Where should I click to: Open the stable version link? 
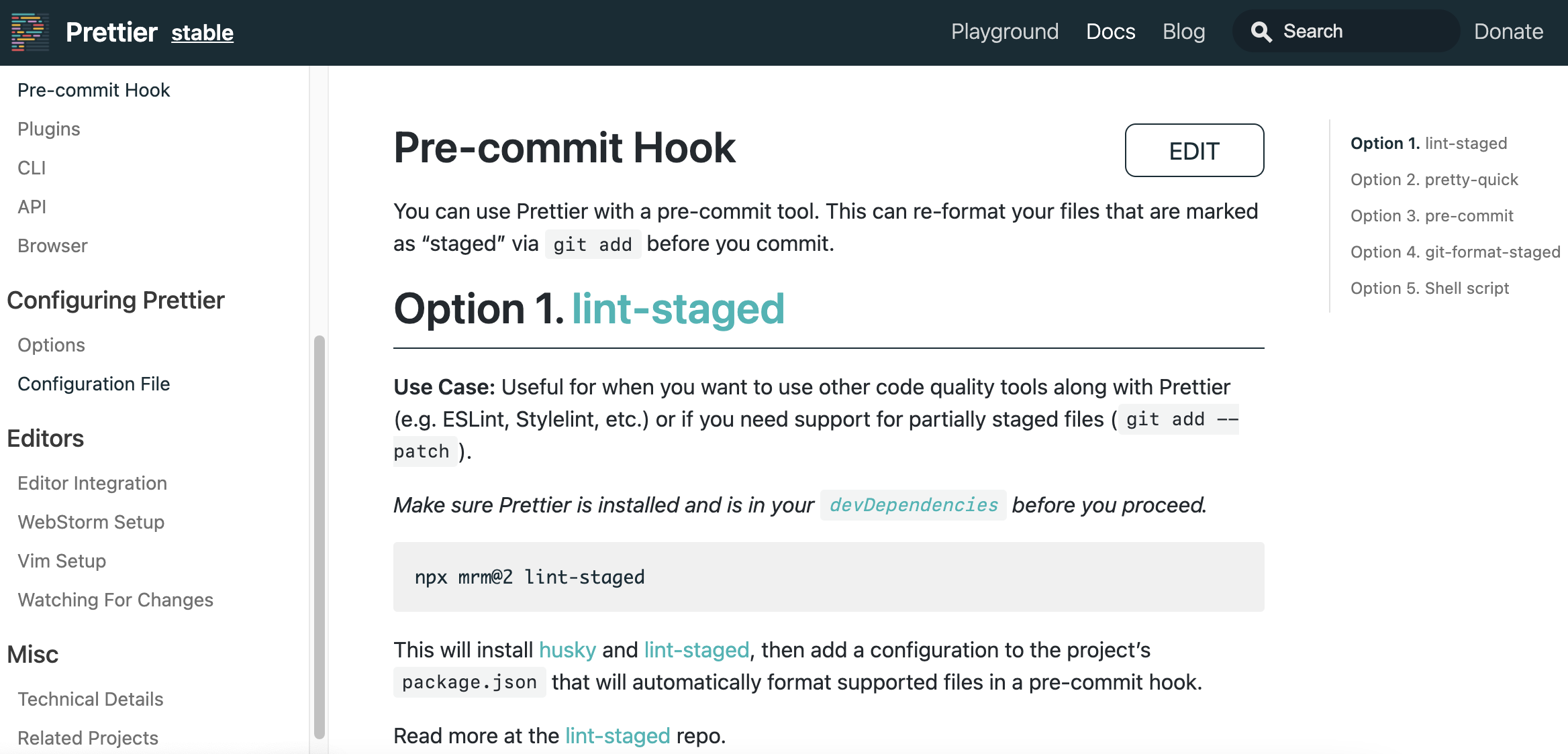click(202, 33)
